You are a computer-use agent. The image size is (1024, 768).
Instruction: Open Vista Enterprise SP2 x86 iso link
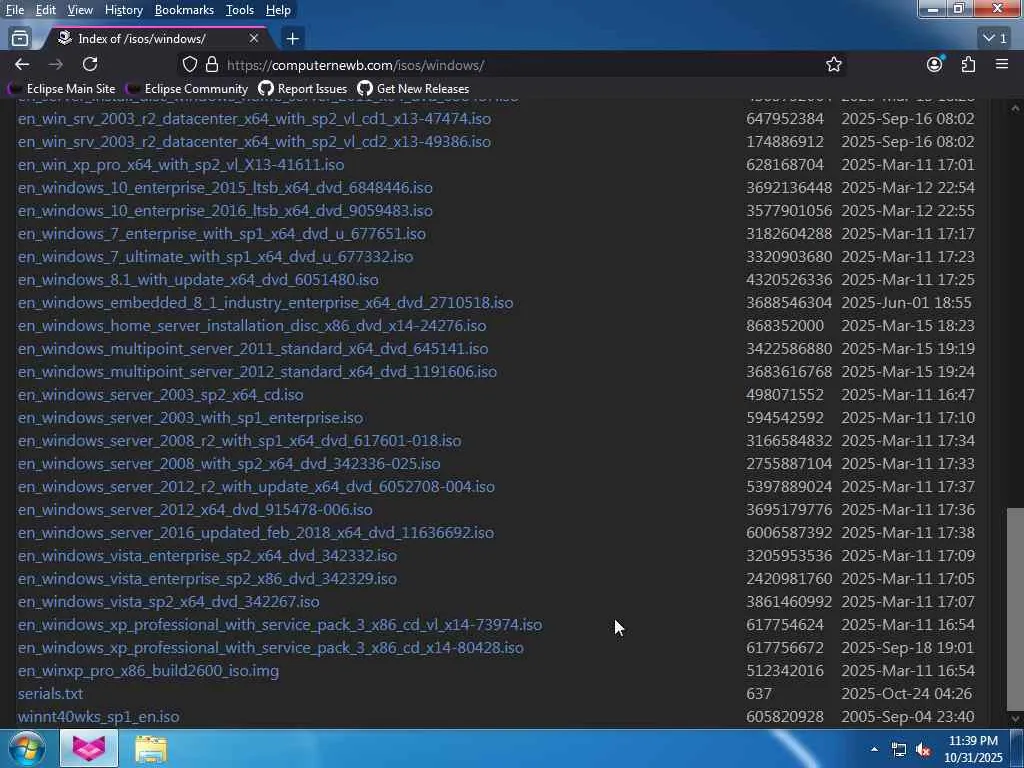point(207,579)
